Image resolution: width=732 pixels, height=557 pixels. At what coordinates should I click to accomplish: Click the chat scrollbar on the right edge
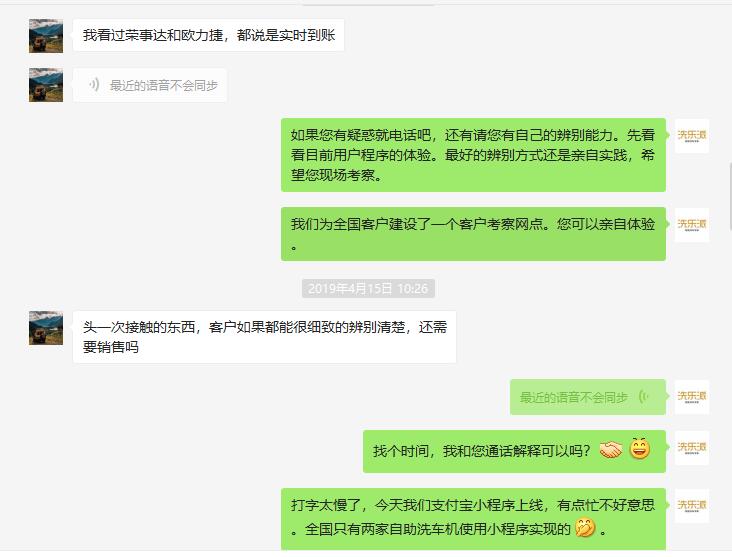click(730, 196)
